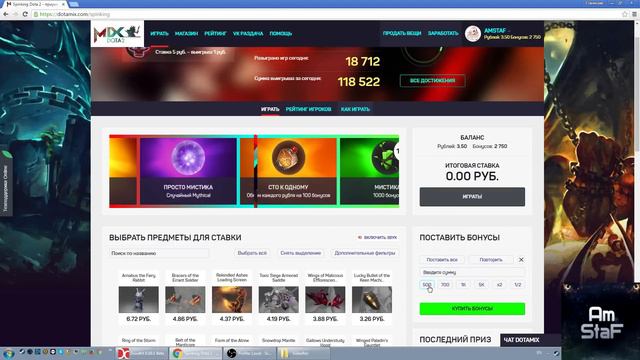Image resolution: width=640 pixels, height=360 pixels.
Task: Choose the 5K bonus preset
Action: pyautogui.click(x=481, y=285)
